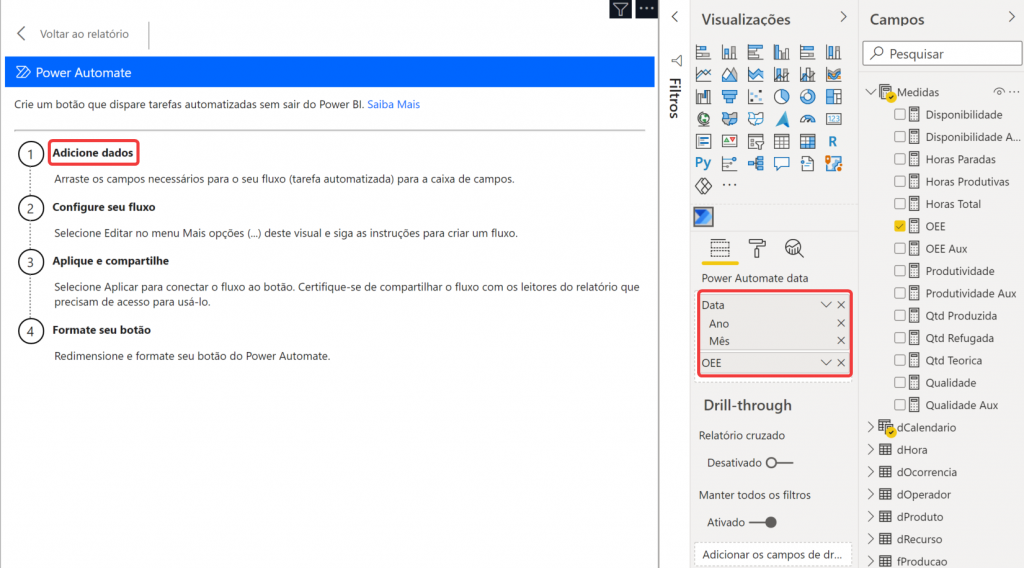The height and width of the screenshot is (568, 1024).
Task: Turn off Manter todos os filtros
Action: click(763, 522)
